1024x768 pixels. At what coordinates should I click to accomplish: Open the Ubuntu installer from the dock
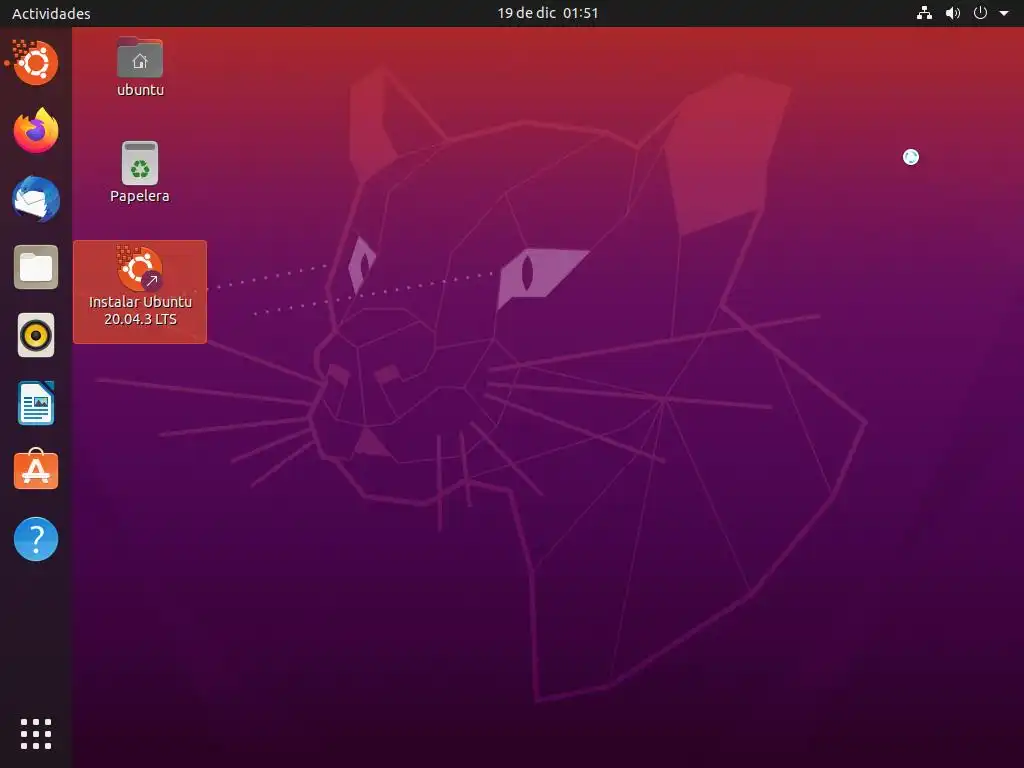tap(34, 63)
